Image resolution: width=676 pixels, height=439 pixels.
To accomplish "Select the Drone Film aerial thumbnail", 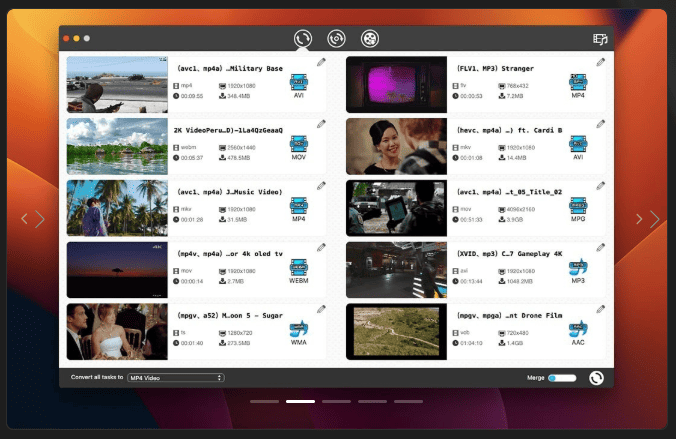I will (397, 332).
